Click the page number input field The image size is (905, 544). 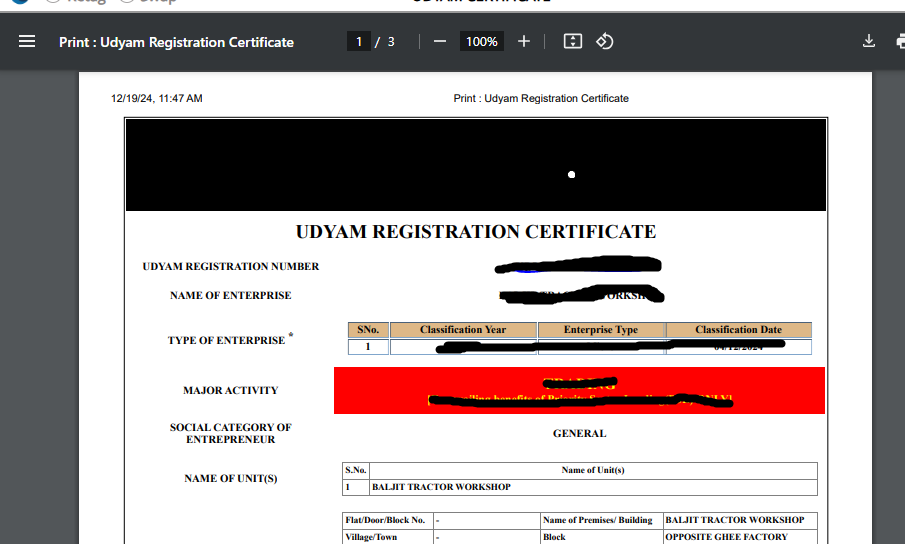[358, 41]
